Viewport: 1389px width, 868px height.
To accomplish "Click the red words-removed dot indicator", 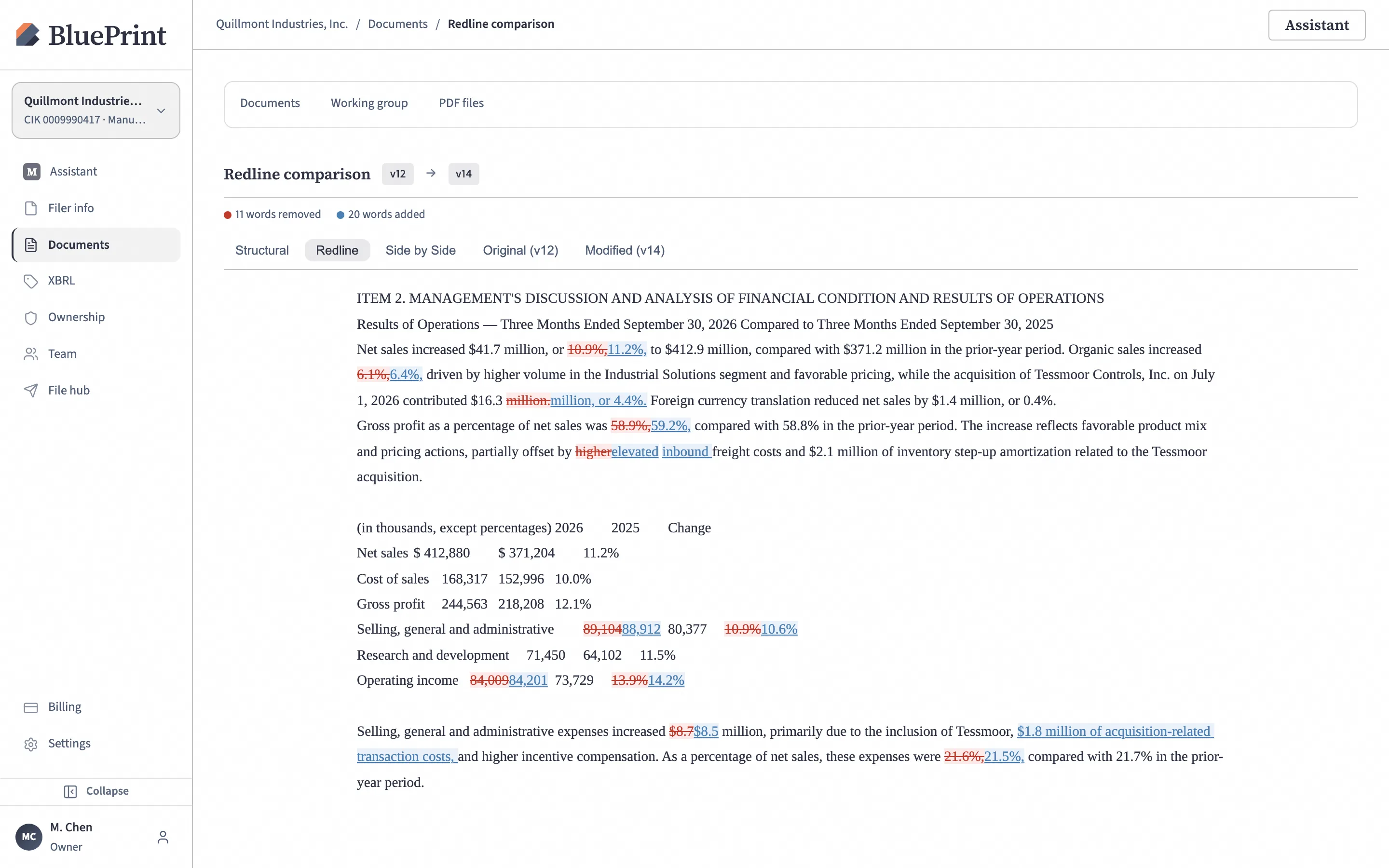I will [227, 215].
